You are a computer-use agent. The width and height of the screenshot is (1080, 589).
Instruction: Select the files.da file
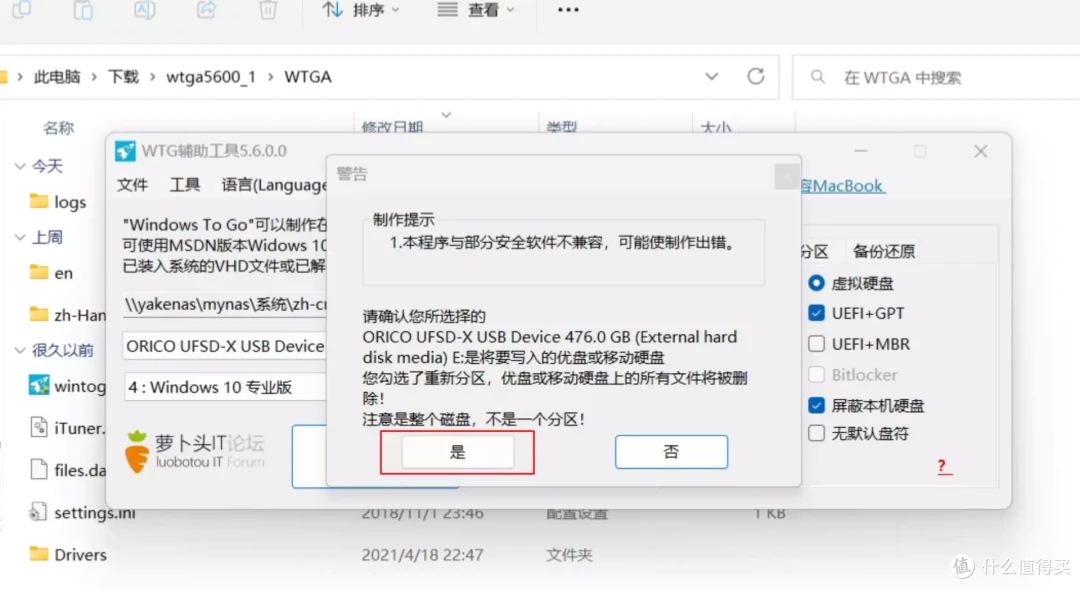pos(68,471)
